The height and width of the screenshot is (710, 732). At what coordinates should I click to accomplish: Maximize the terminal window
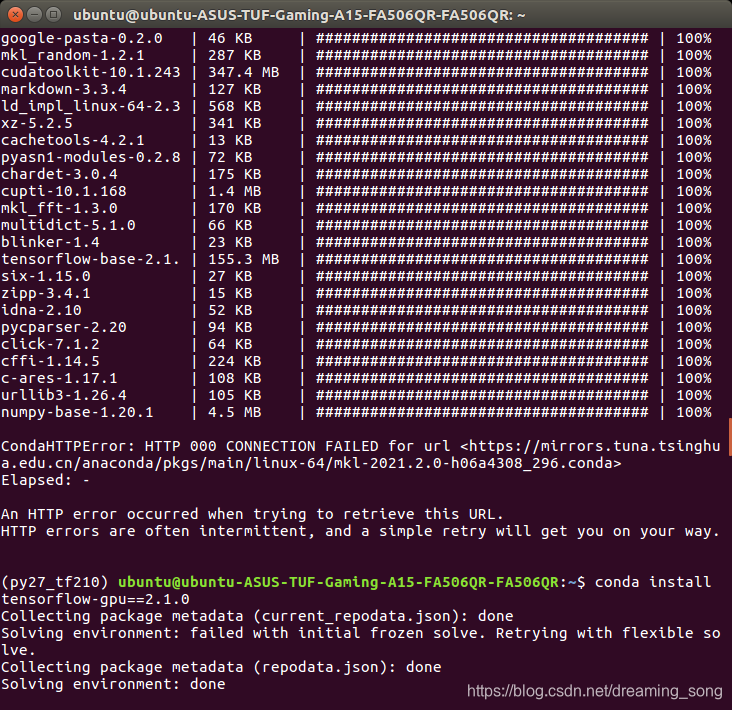(x=54, y=14)
